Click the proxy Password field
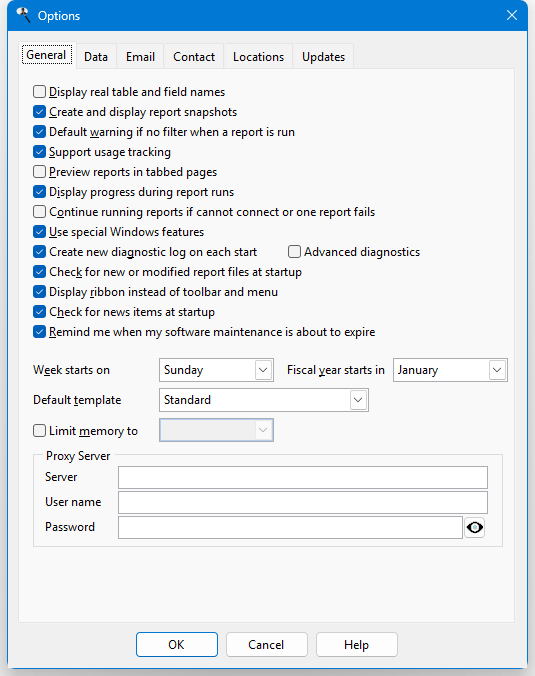The image size is (535, 676). [x=291, y=527]
